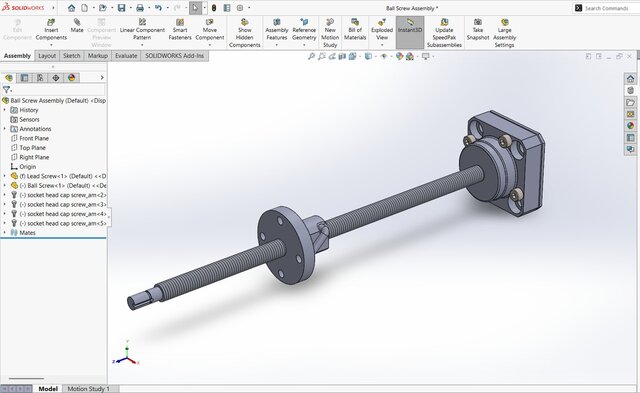Click the Print icon
640x393 pixels.
point(140,8)
